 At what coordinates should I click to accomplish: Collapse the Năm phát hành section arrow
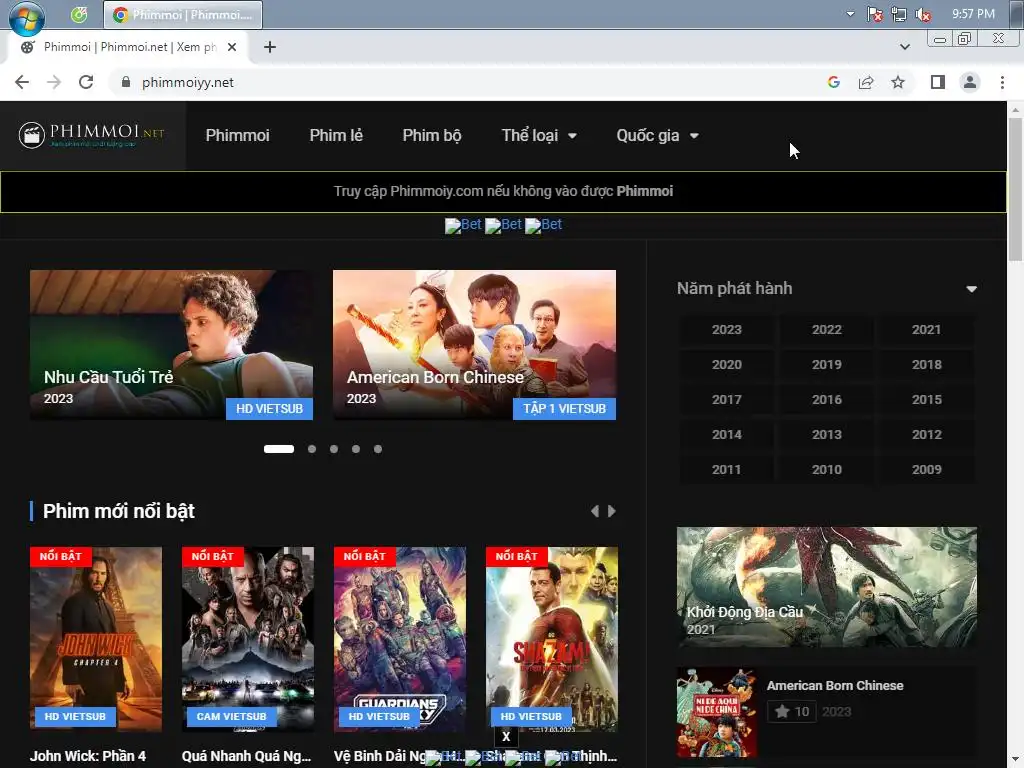pos(972,289)
